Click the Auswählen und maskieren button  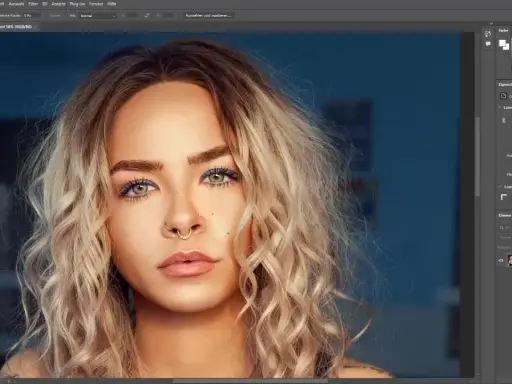pyautogui.click(x=208, y=15)
